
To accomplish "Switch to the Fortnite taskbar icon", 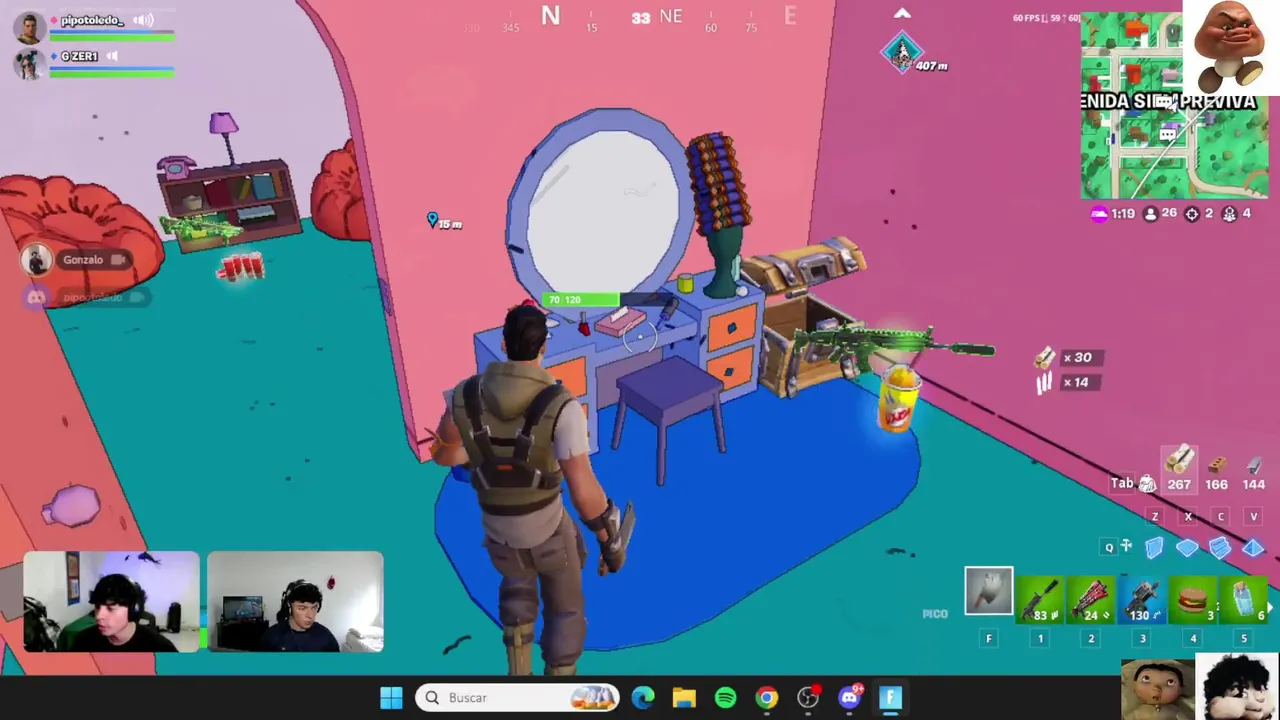I will 891,697.
